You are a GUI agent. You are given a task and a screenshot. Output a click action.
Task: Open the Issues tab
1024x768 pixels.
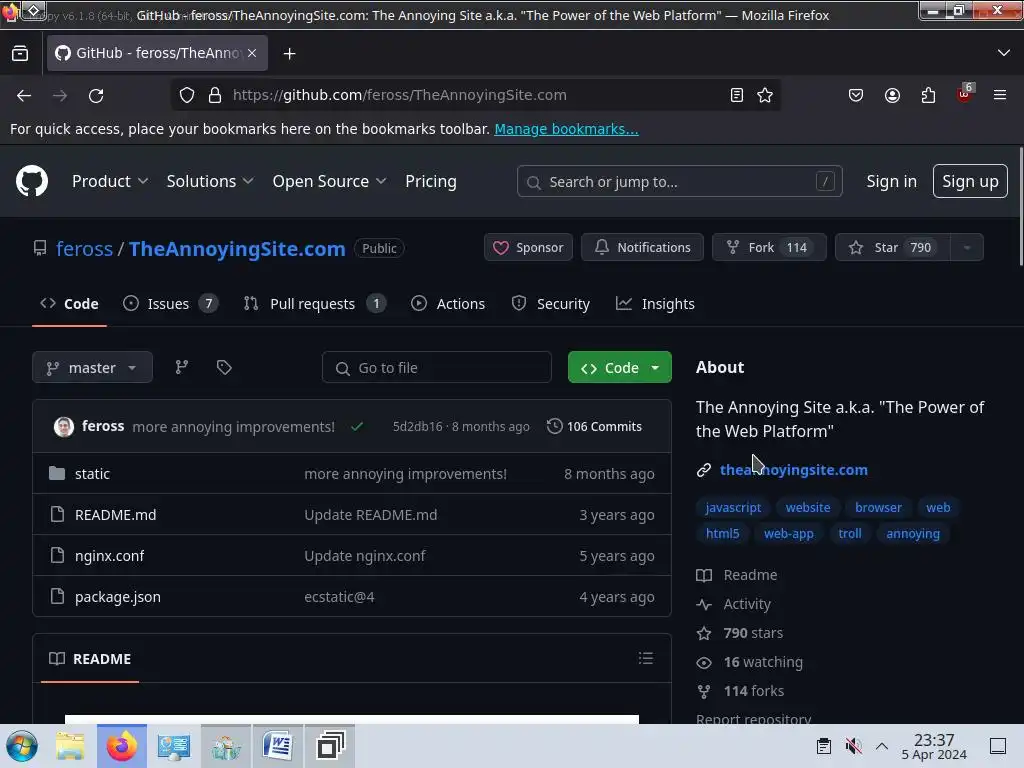point(170,304)
